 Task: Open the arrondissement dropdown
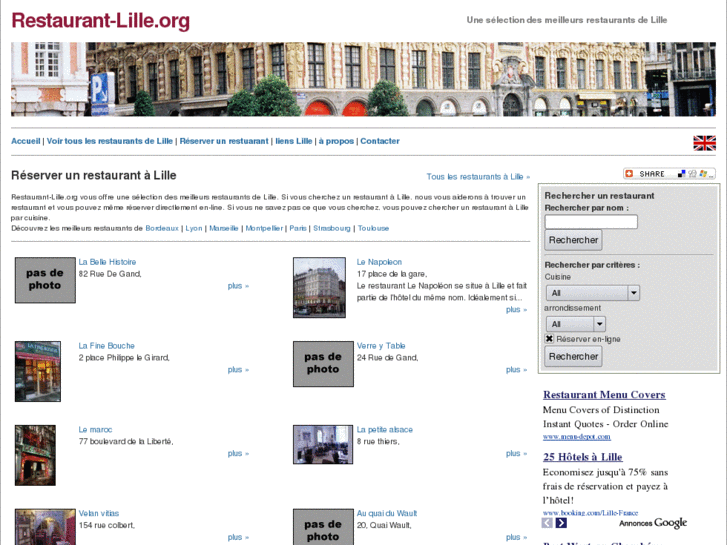click(576, 324)
